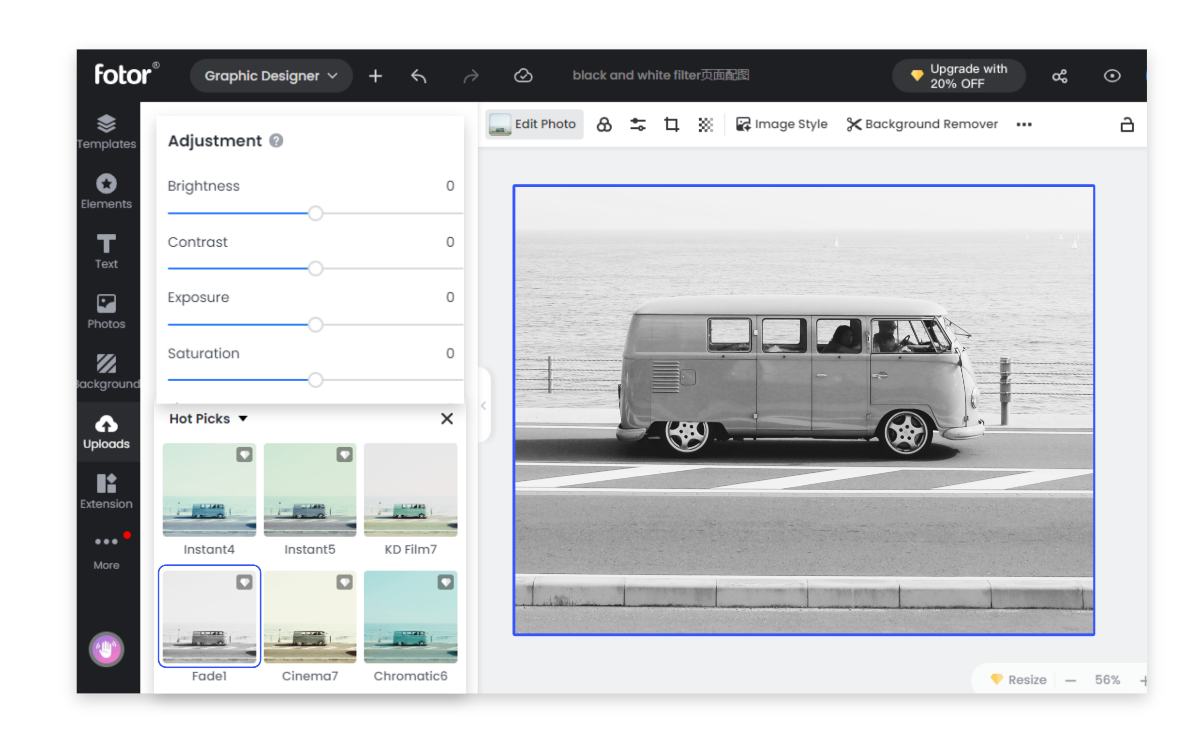Open the Graphic Designer dropdown

(x=271, y=76)
